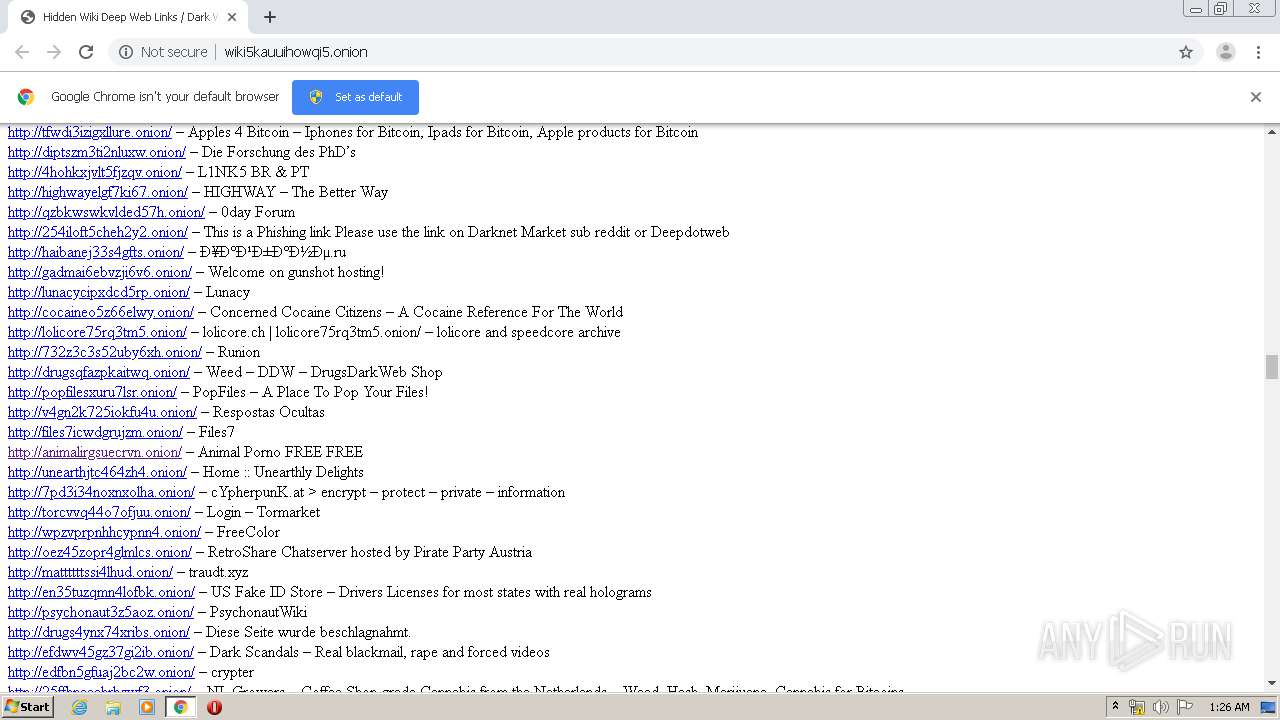Open the 732z3c3s52uby6xh.onion link
The image size is (1280, 720).
click(x=105, y=352)
